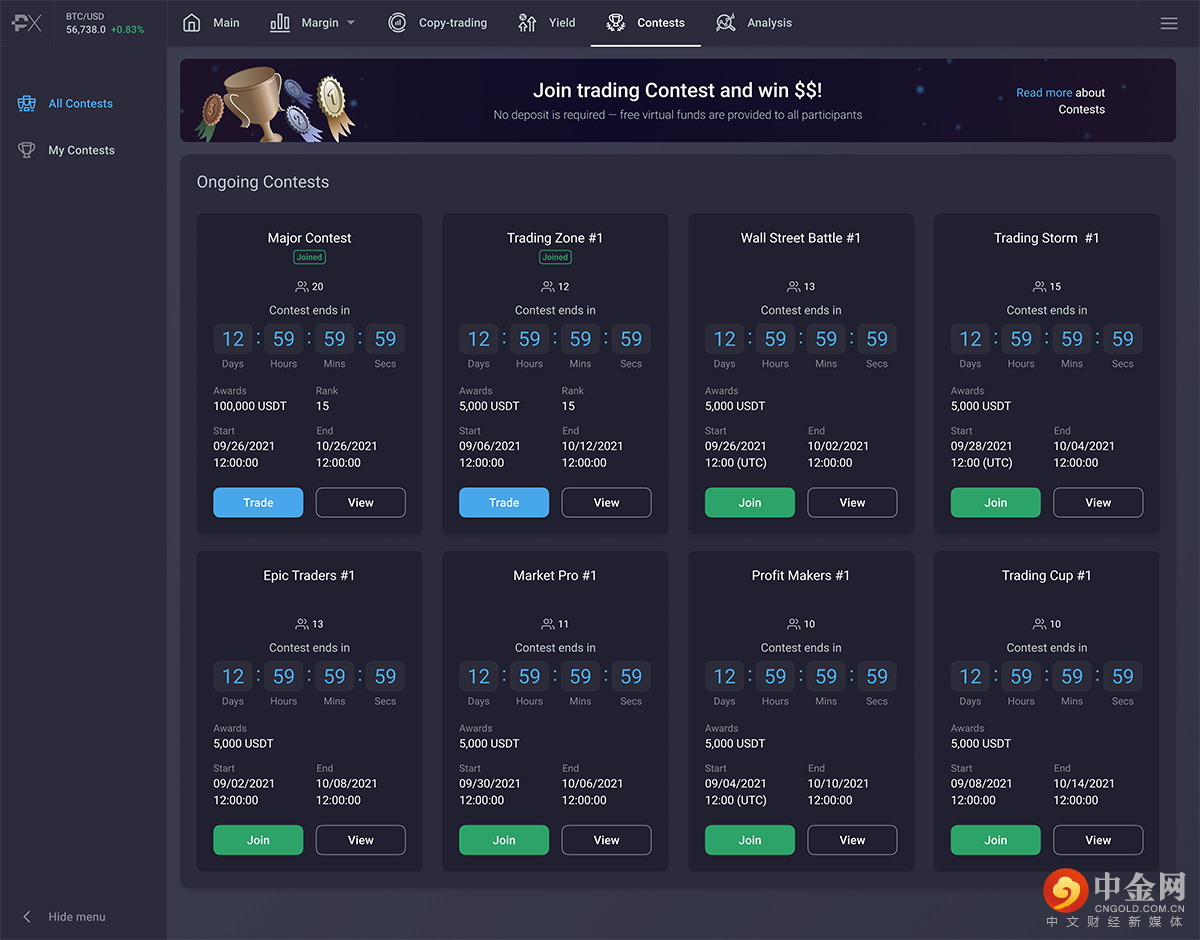The image size is (1200, 940).
Task: Click the Epic Traders #1 title
Action: (309, 575)
